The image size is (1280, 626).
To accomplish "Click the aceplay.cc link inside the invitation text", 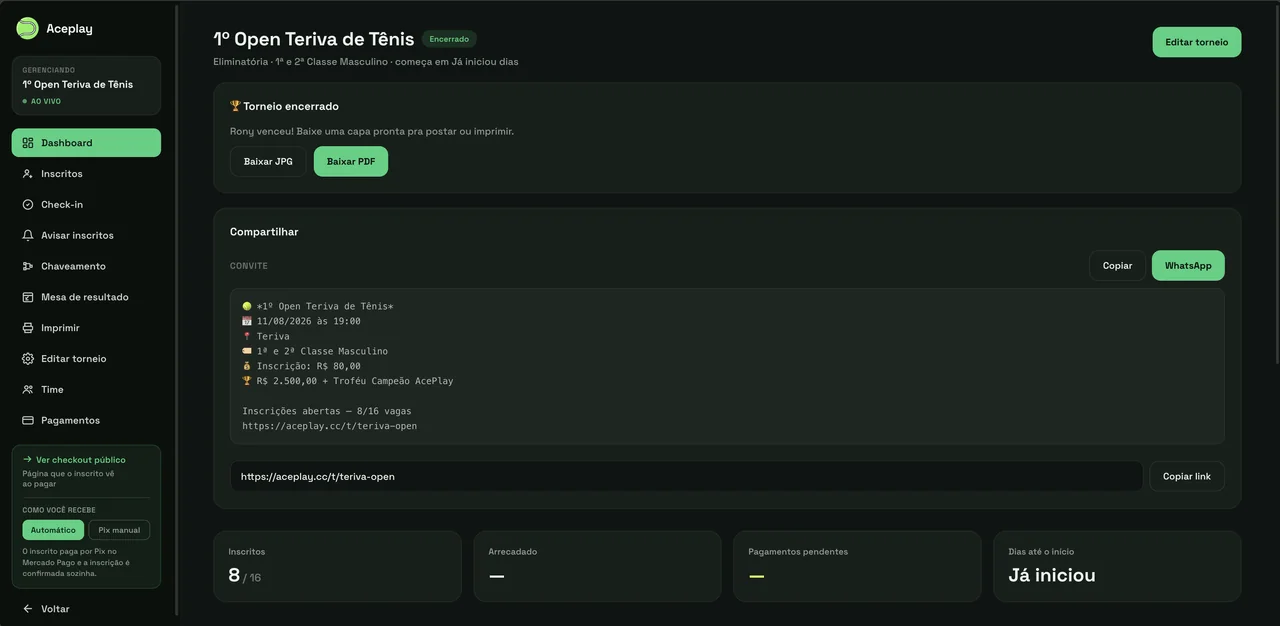I will tap(330, 426).
